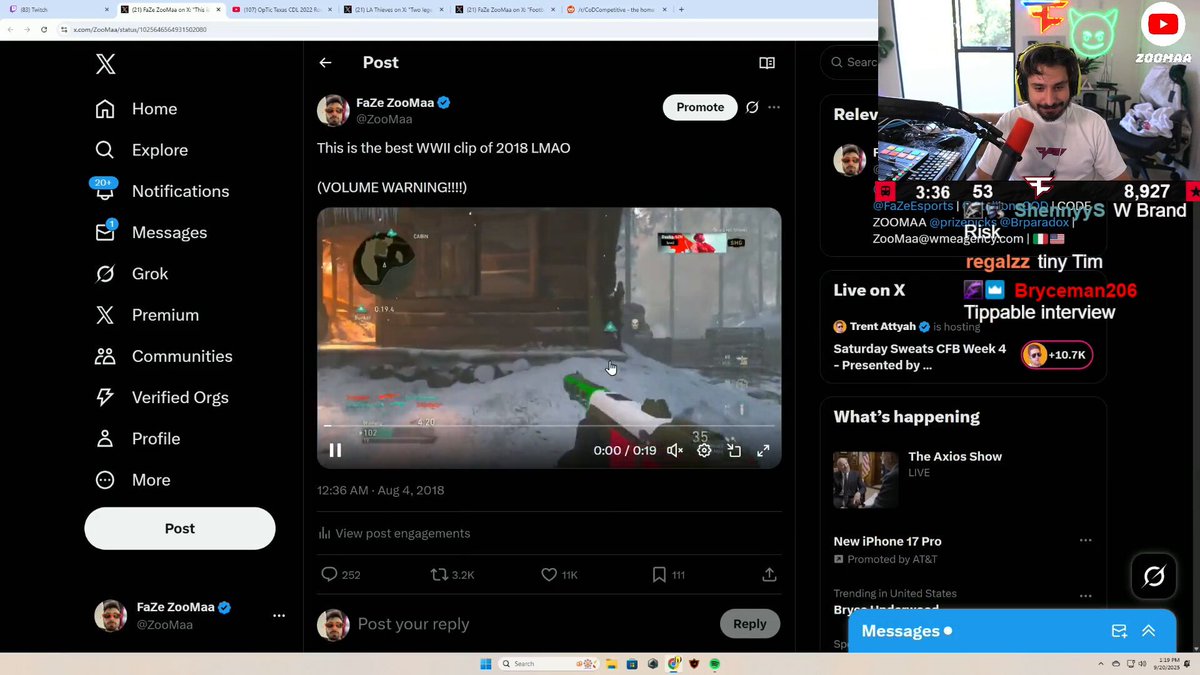Open the Windows Start menu
Image resolution: width=1200 pixels, height=675 pixels.
click(485, 664)
